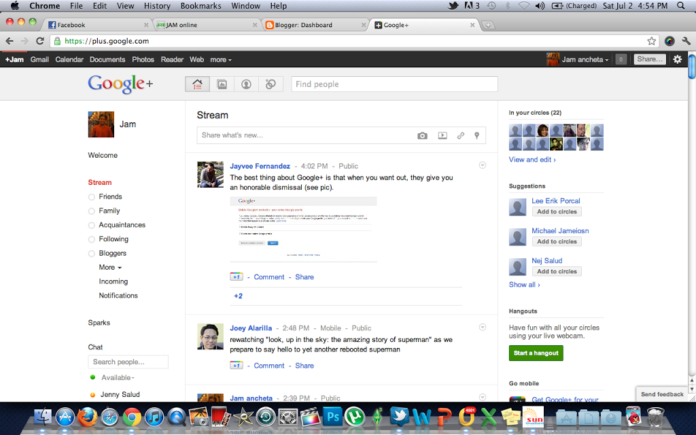Open iTunes from the Dock
The width and height of the screenshot is (696, 435).
point(154,417)
